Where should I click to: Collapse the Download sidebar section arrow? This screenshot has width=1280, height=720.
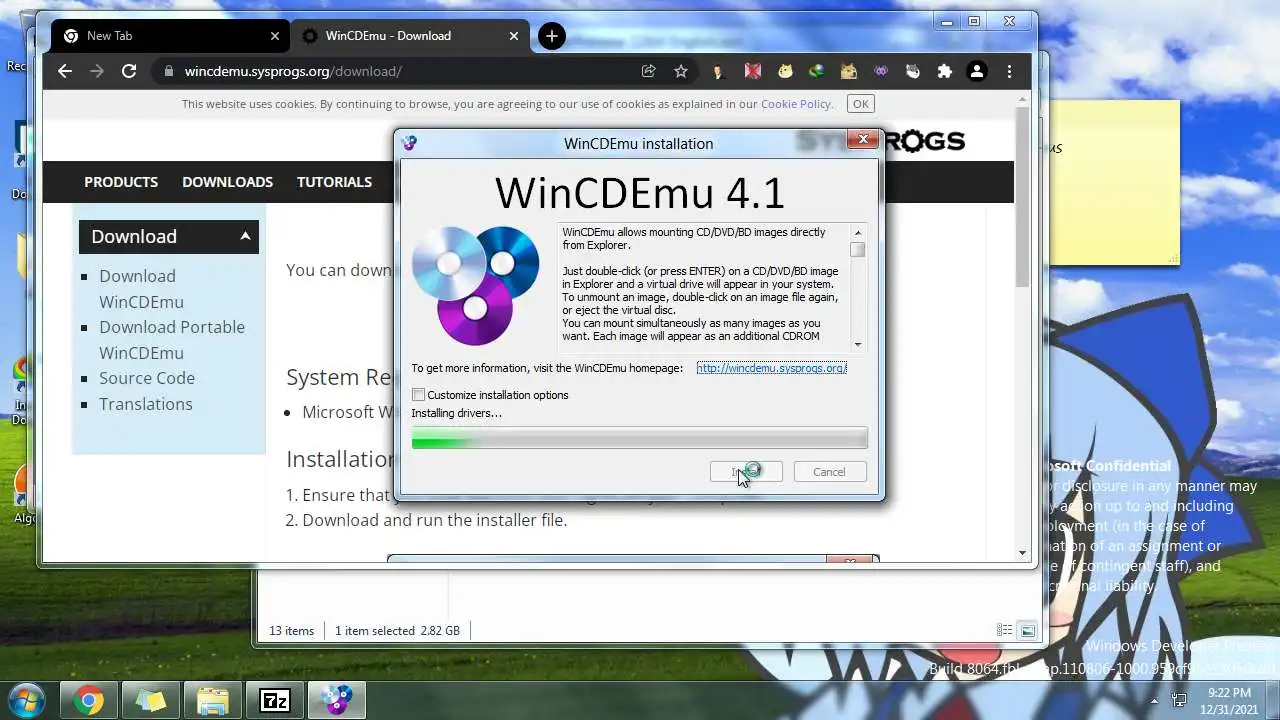tap(245, 236)
